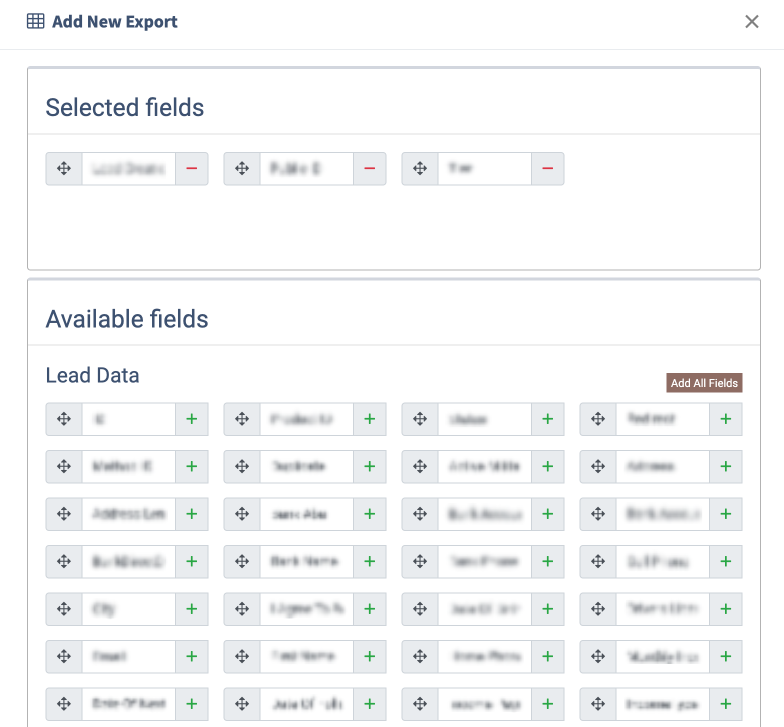Image resolution: width=784 pixels, height=727 pixels.
Task: Click move handle of Email field
Action: point(64,656)
